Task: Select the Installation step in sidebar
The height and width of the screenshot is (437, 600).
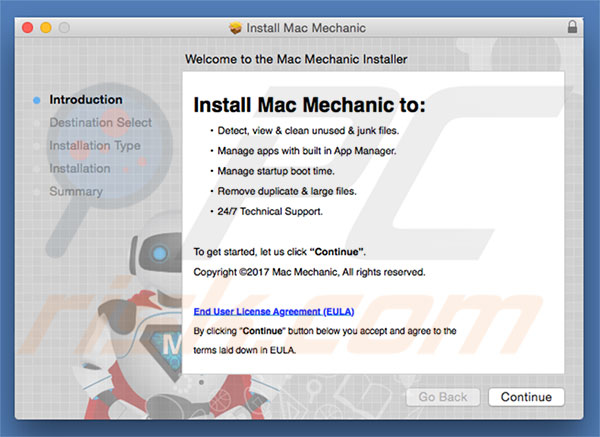Action: 80,168
